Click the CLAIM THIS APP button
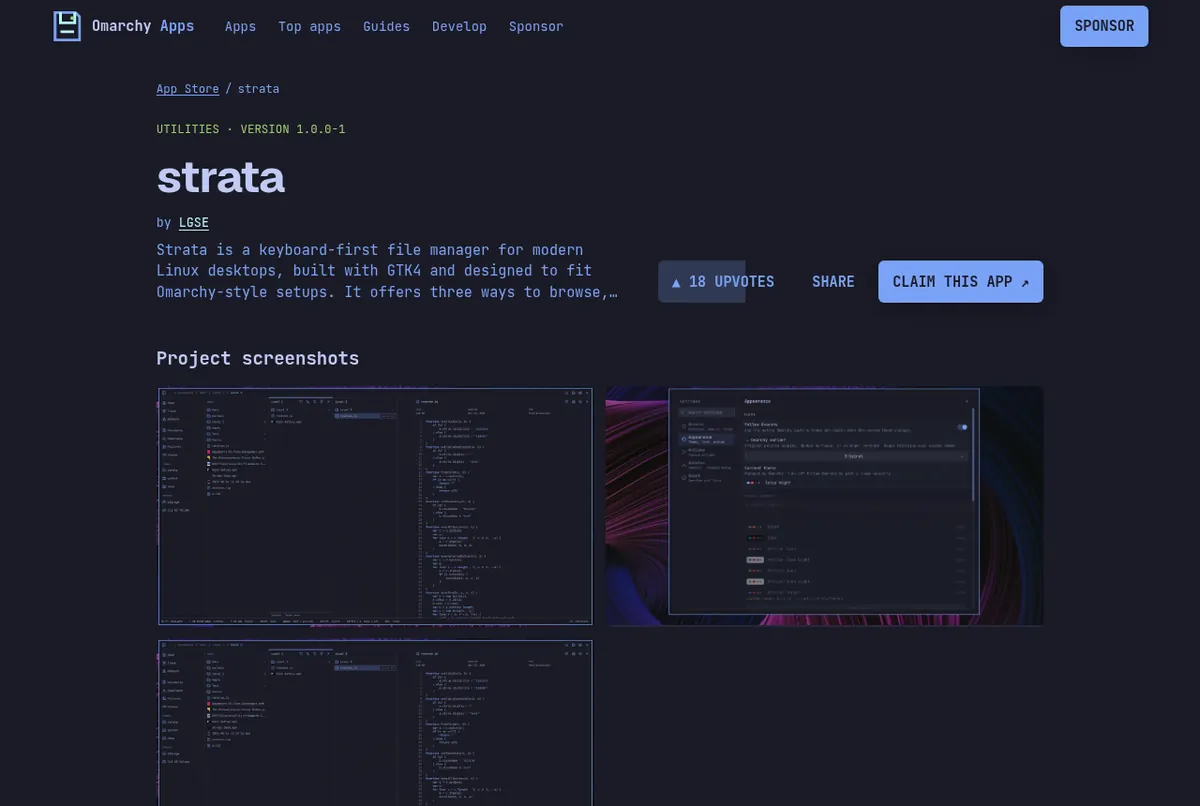This screenshot has height=806, width=1200. tap(961, 282)
